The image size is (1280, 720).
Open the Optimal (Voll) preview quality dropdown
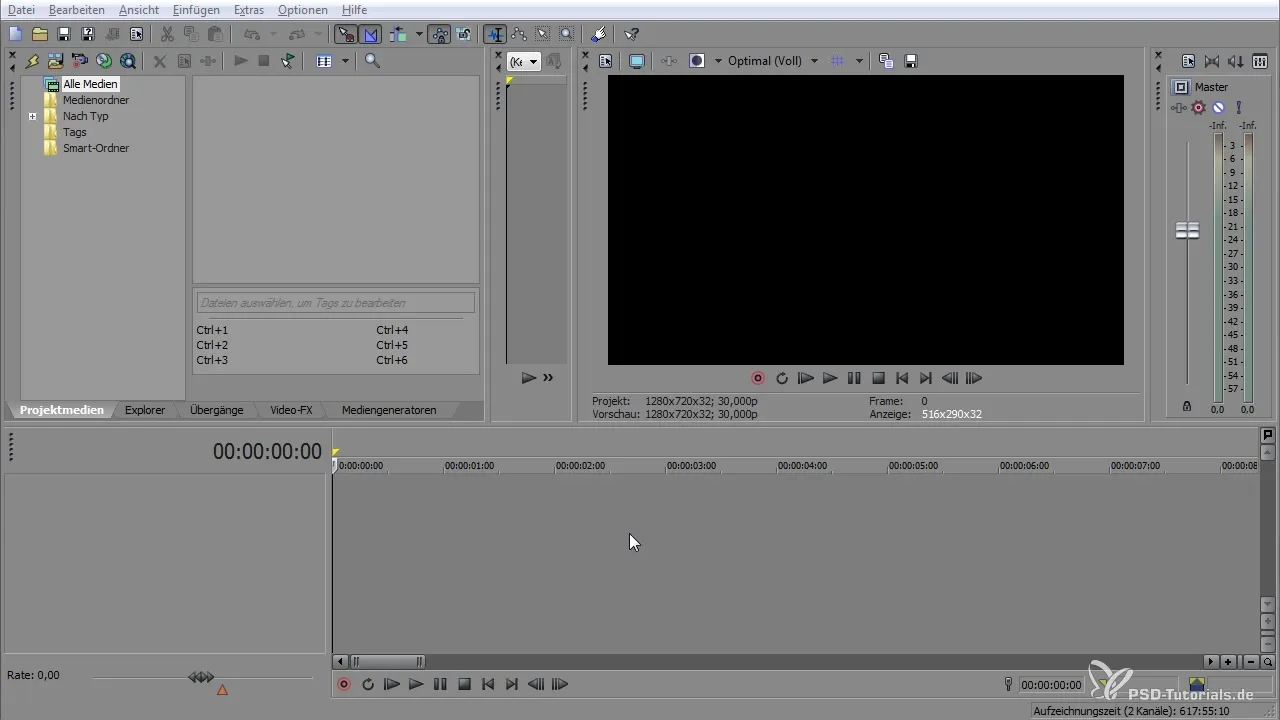(773, 61)
